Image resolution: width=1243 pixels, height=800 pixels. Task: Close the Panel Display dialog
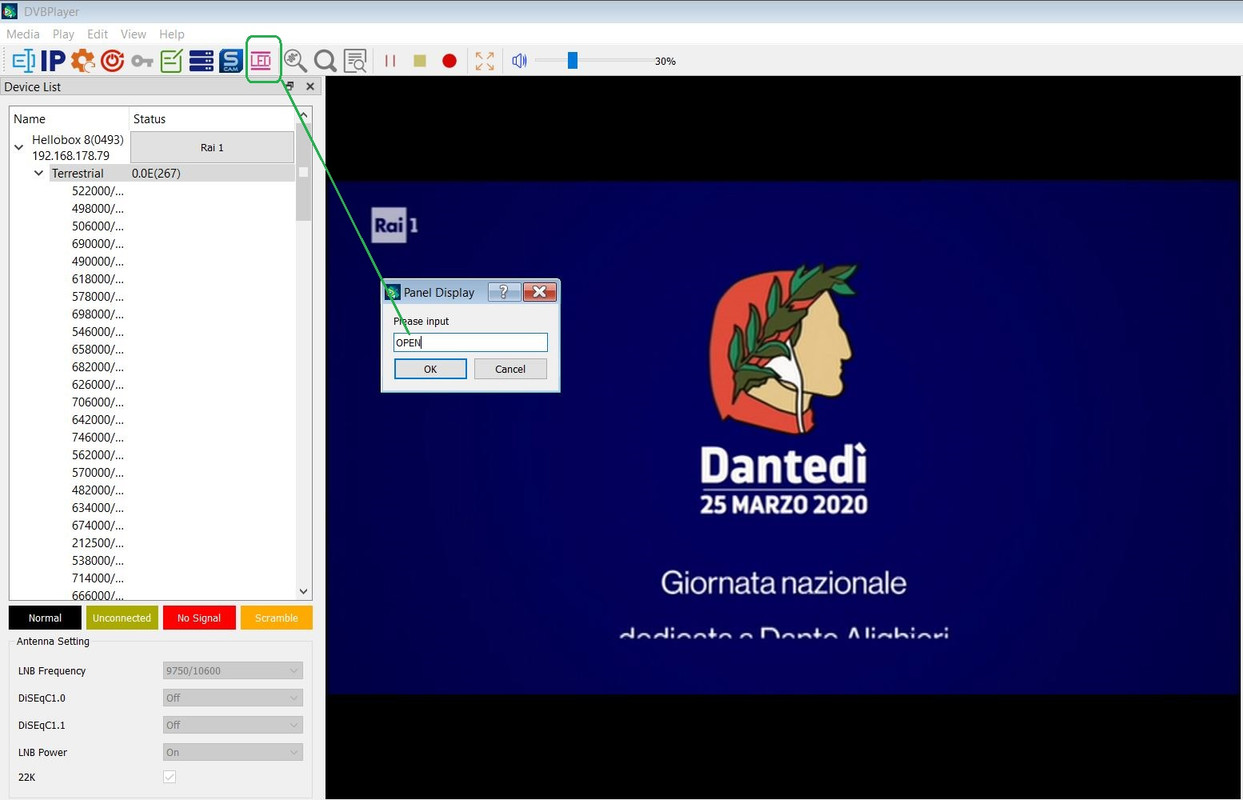[539, 292]
